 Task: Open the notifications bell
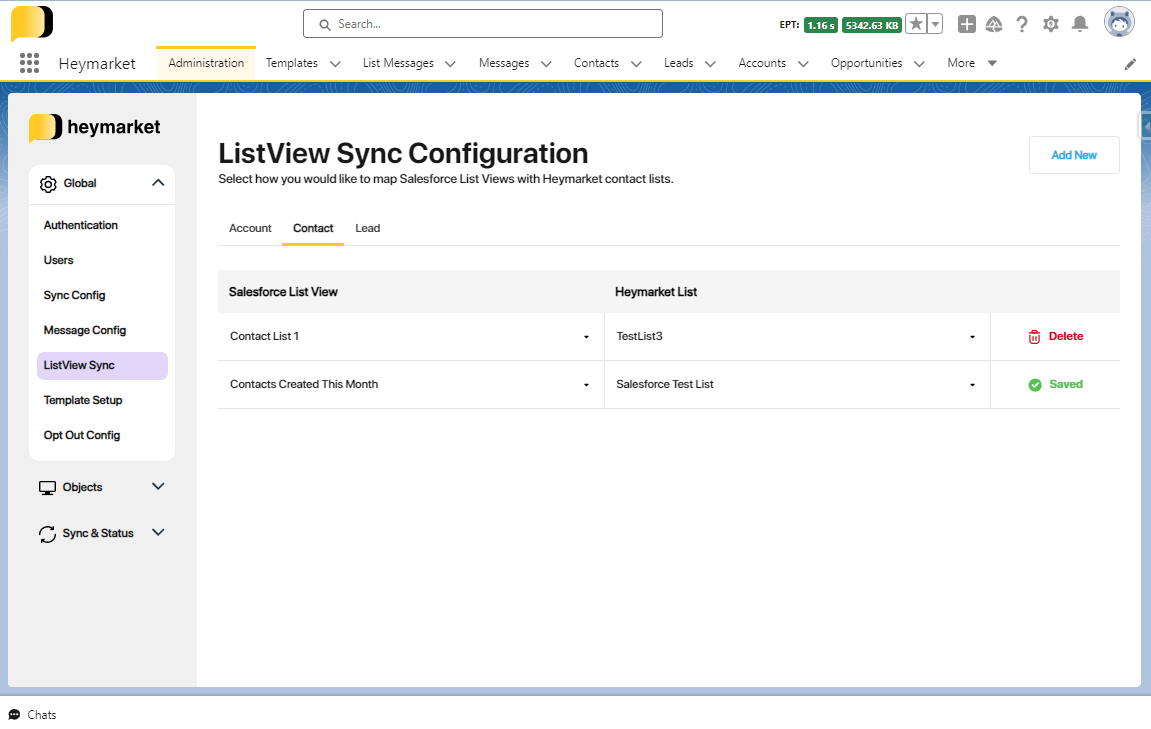tap(1080, 24)
